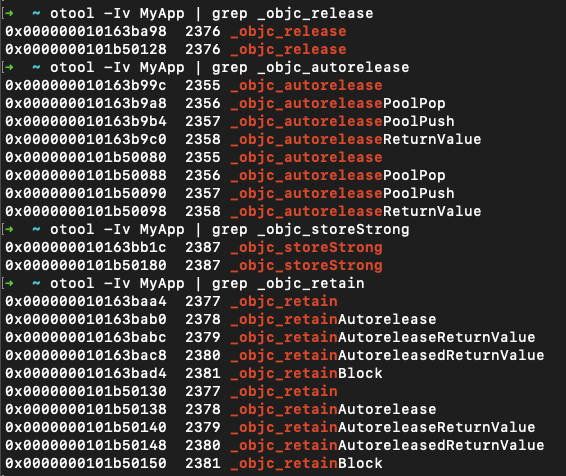This screenshot has width=566, height=476.
Task: Click the green arrow before autorelease grep
Action: pos(9,67)
